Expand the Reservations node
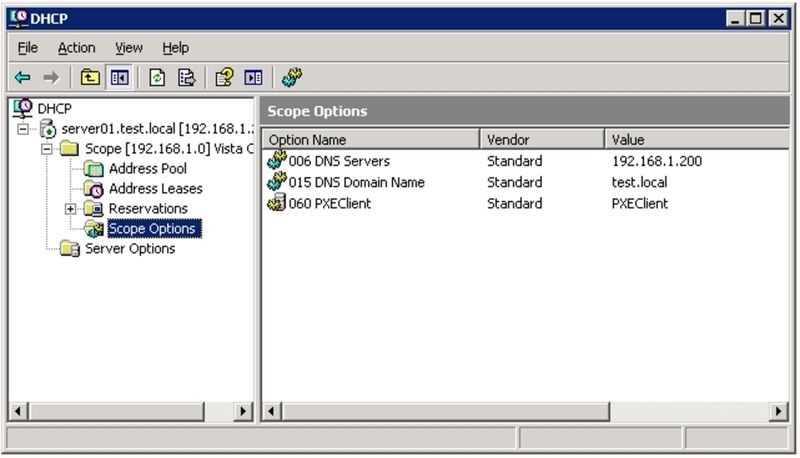 [71, 209]
